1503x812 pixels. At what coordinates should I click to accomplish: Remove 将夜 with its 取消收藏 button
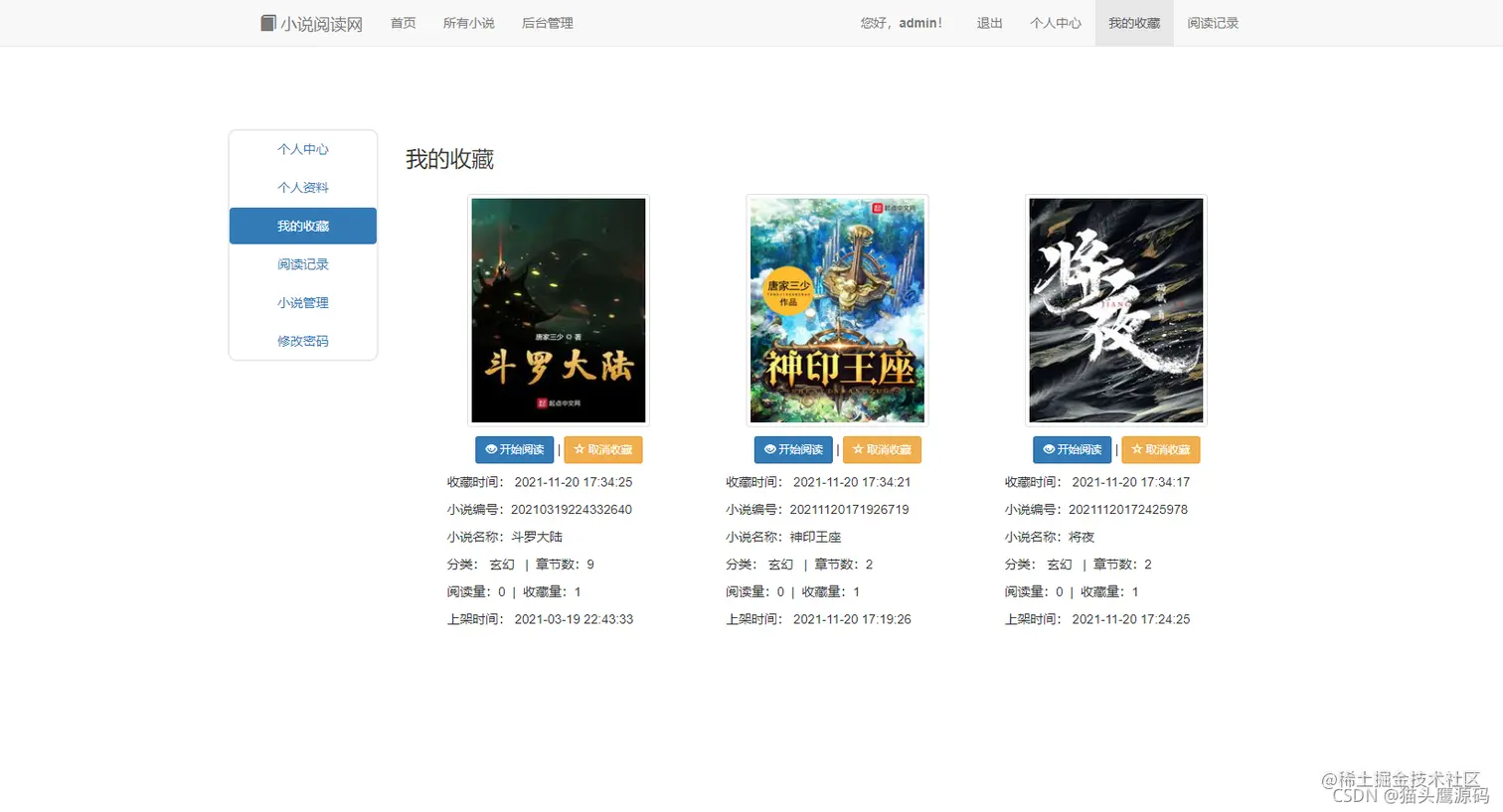coord(1161,450)
